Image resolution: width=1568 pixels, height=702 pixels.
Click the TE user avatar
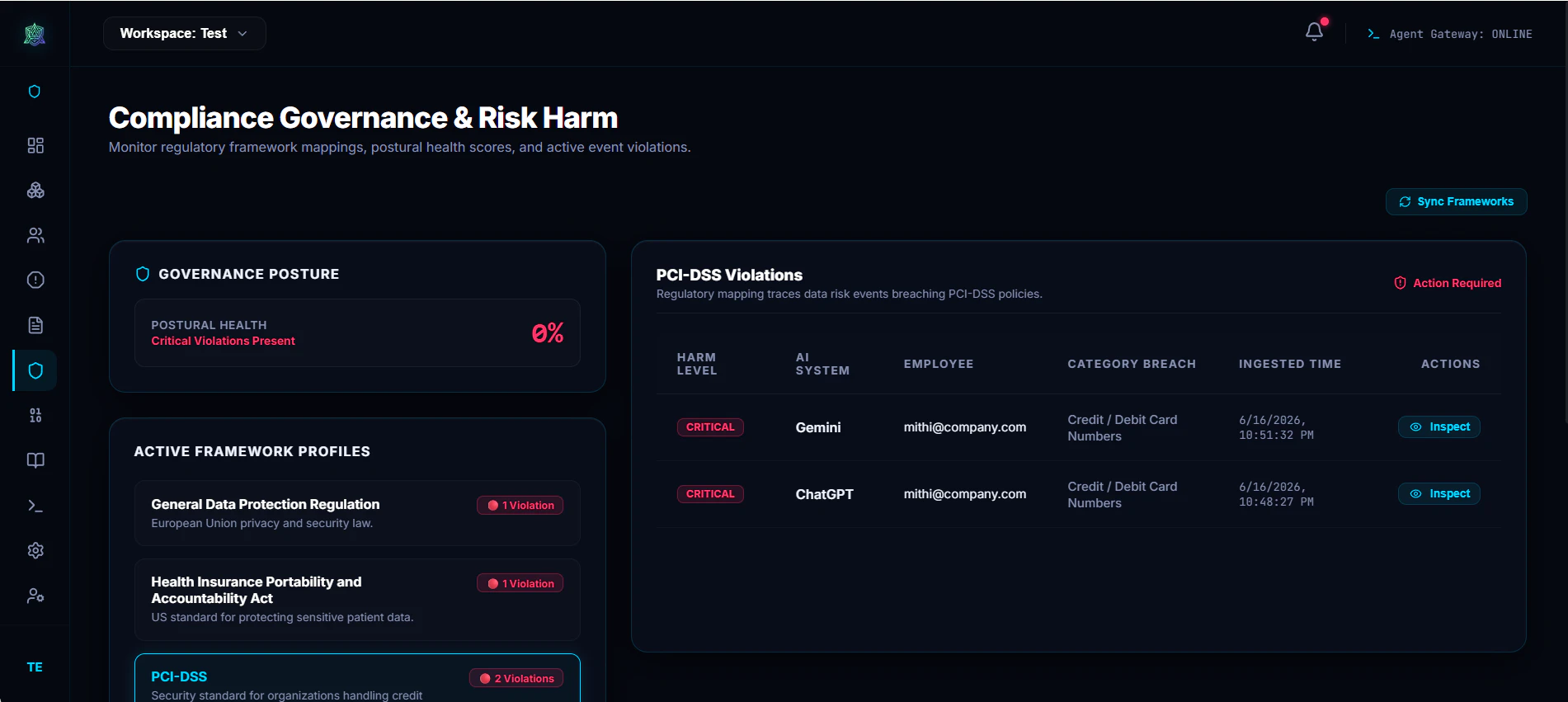[35, 667]
